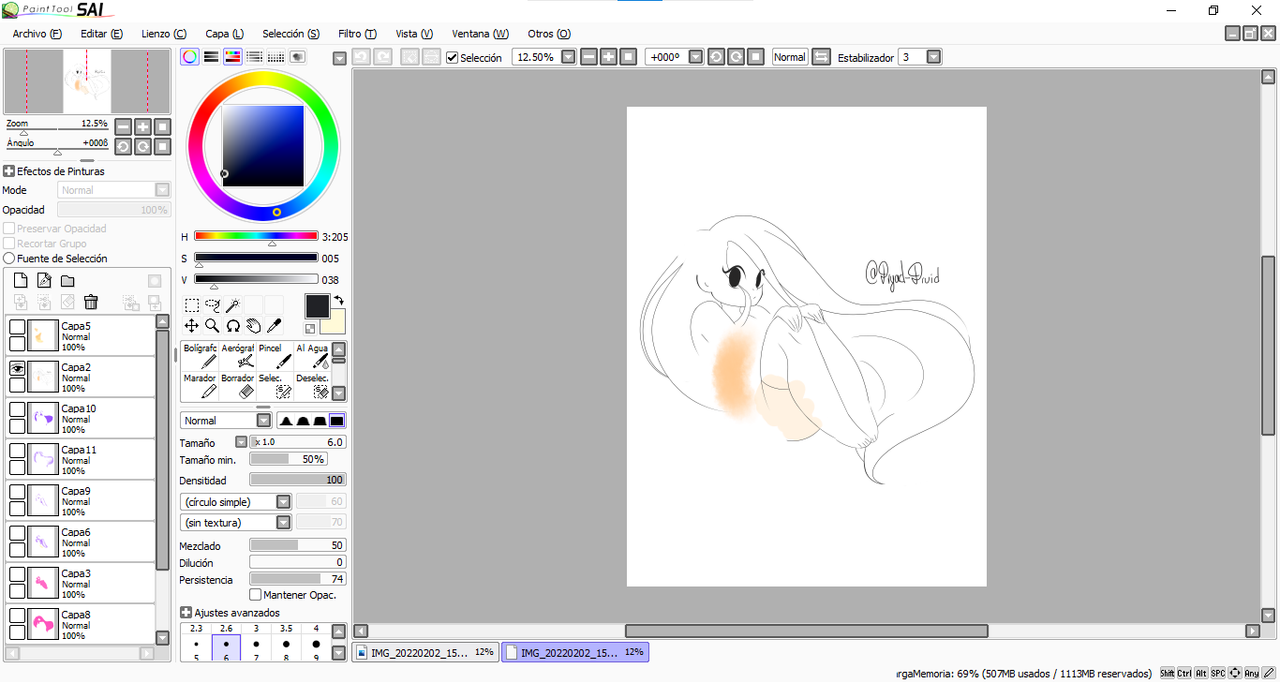This screenshot has width=1280, height=682.
Task: Expand the Efectos de Pinturas section
Action: tap(9, 172)
